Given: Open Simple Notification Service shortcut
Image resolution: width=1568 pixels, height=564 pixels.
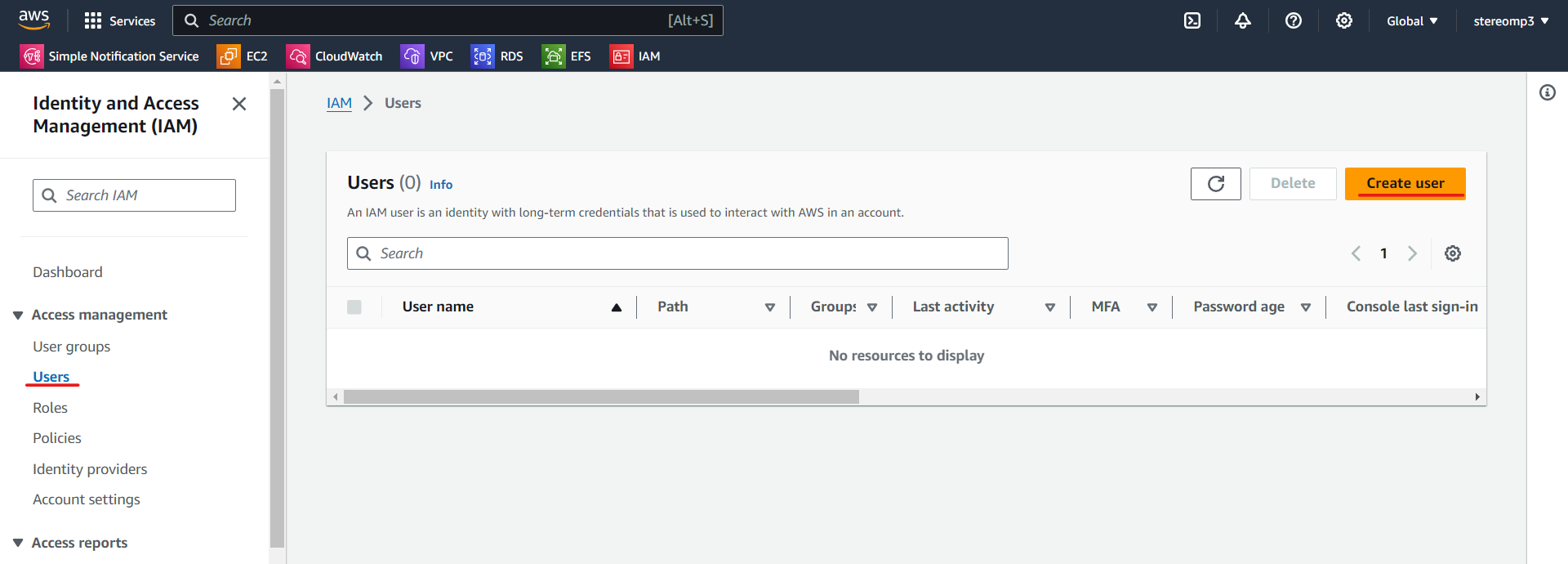Looking at the screenshot, I should pos(109,56).
